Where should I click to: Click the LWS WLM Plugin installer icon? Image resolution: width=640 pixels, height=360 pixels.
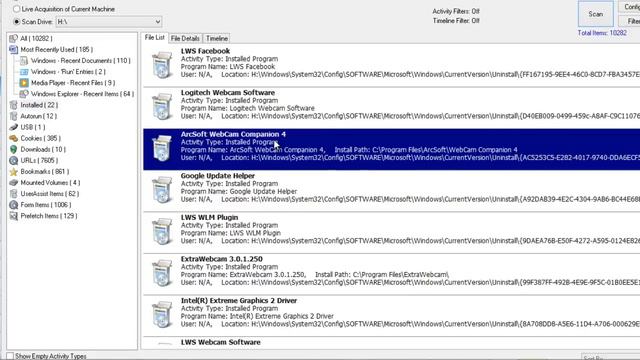pyautogui.click(x=162, y=231)
